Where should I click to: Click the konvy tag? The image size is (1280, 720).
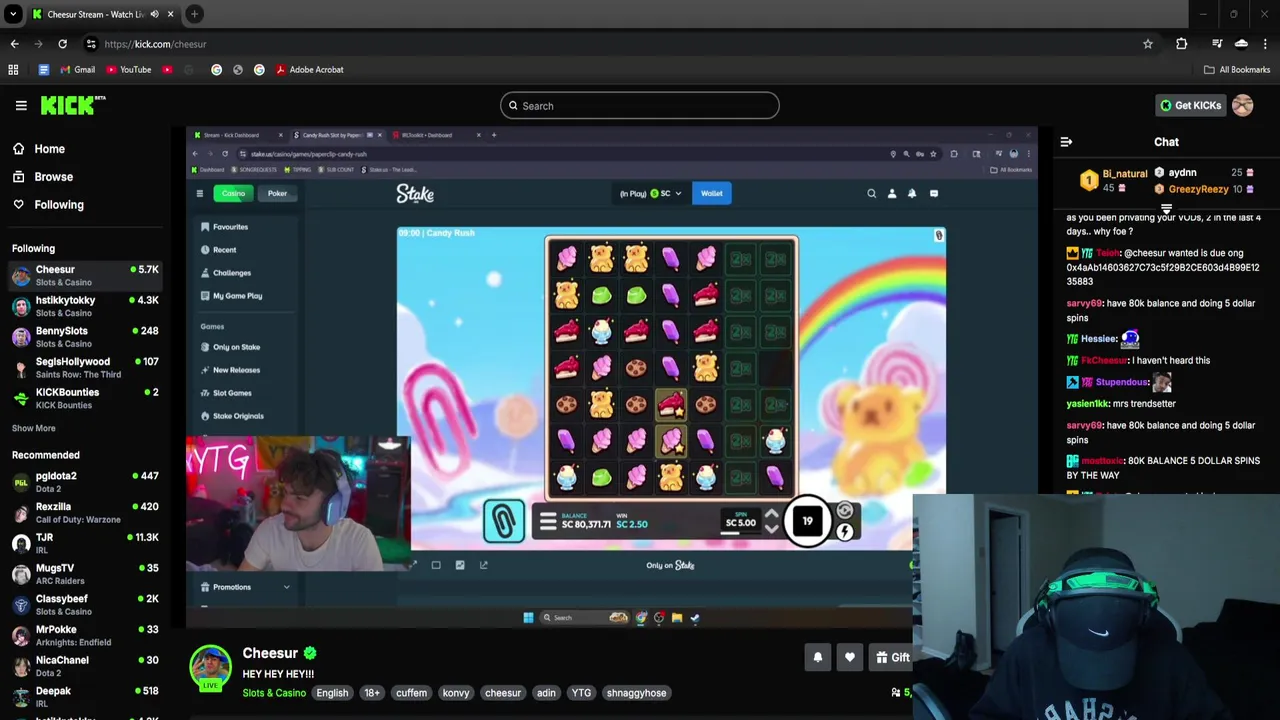coord(455,693)
